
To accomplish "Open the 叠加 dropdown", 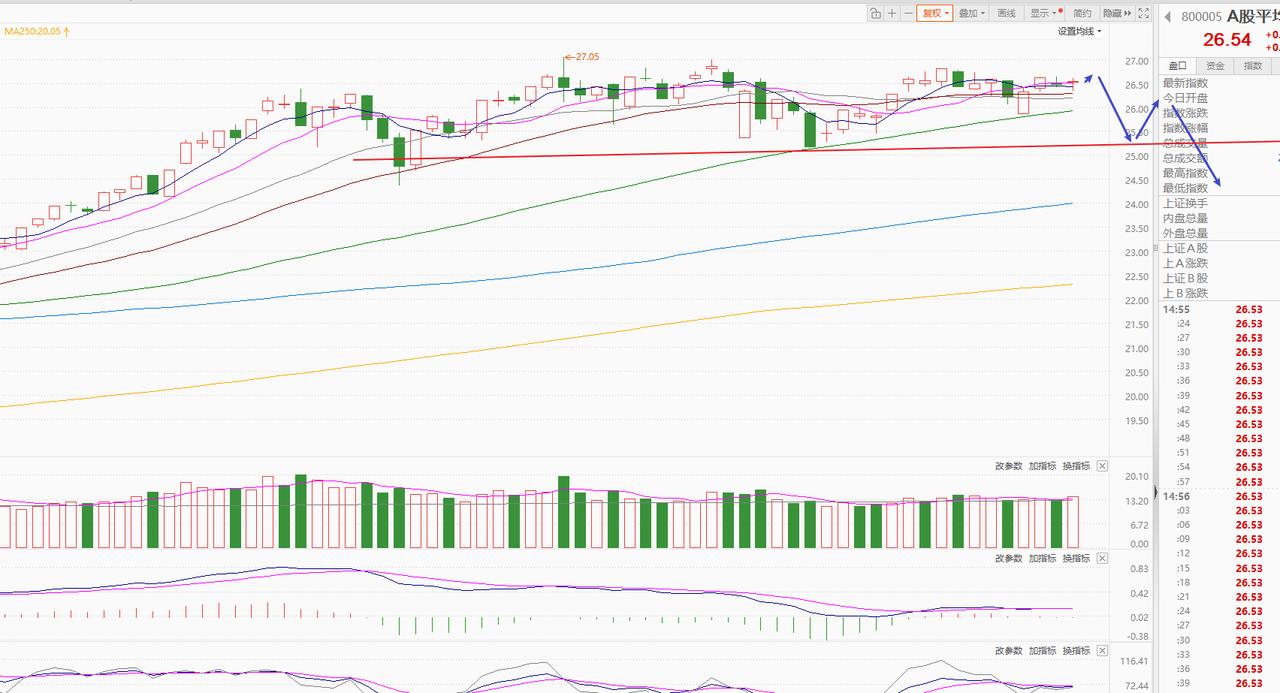I will 971,13.
